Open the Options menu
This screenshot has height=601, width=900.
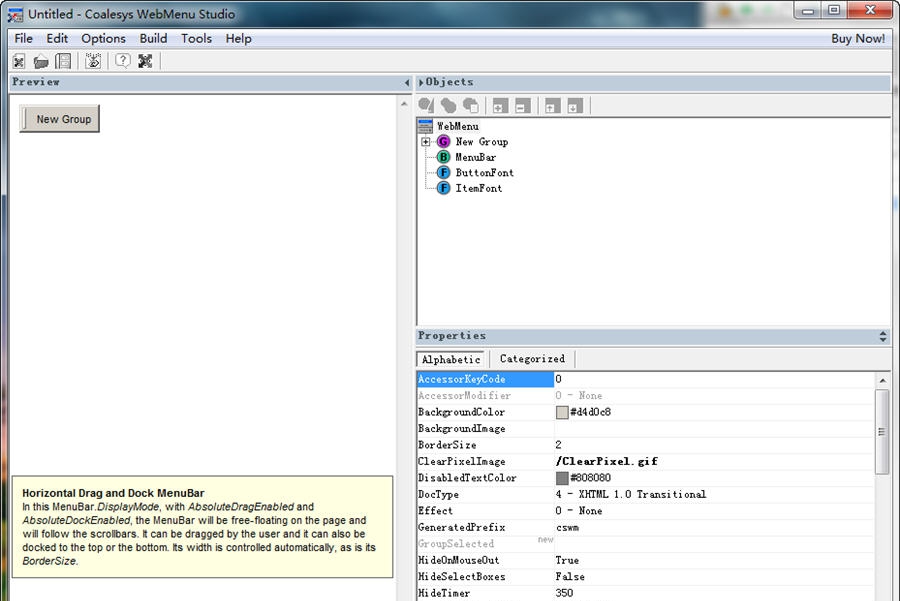coord(103,38)
